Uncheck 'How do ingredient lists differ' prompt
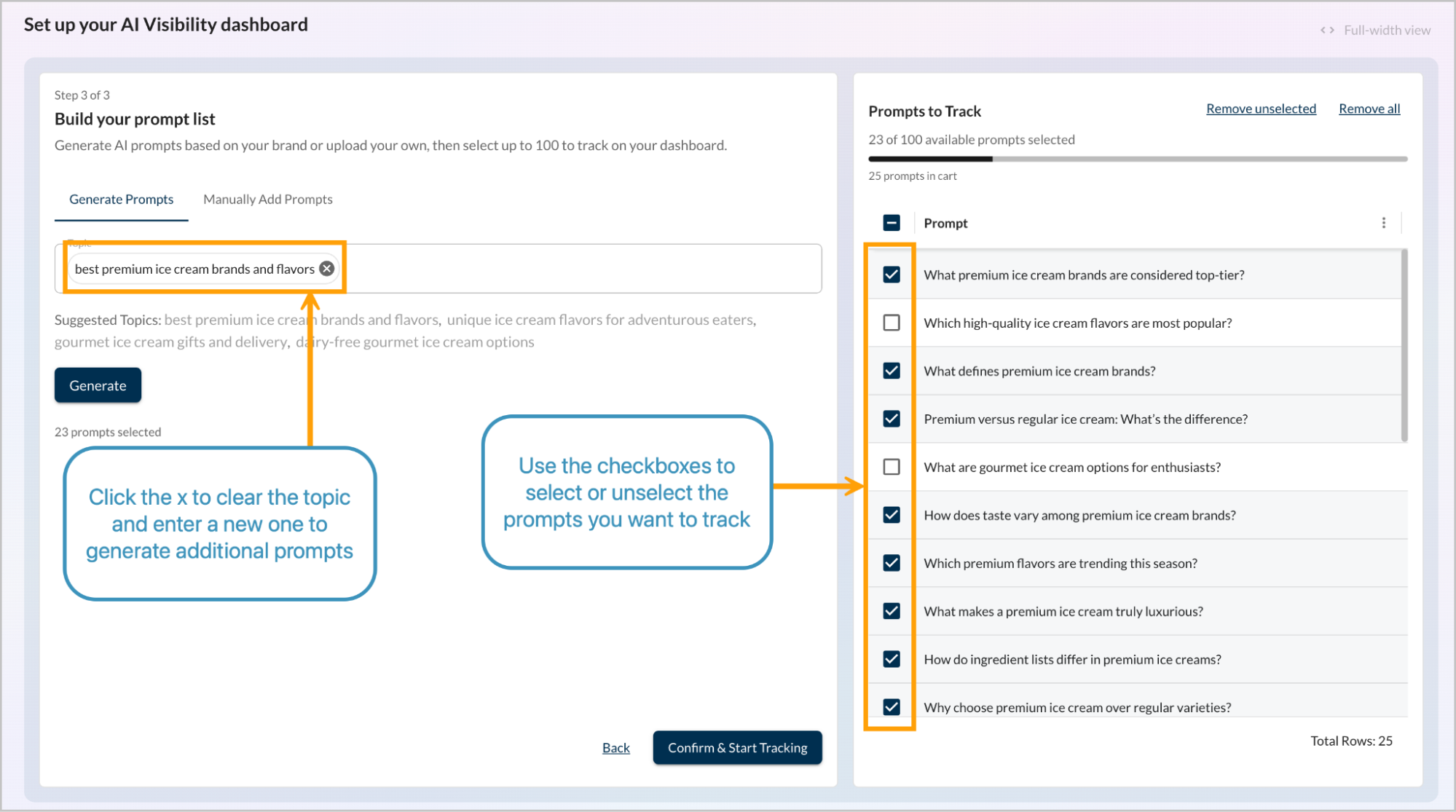 [x=892, y=659]
